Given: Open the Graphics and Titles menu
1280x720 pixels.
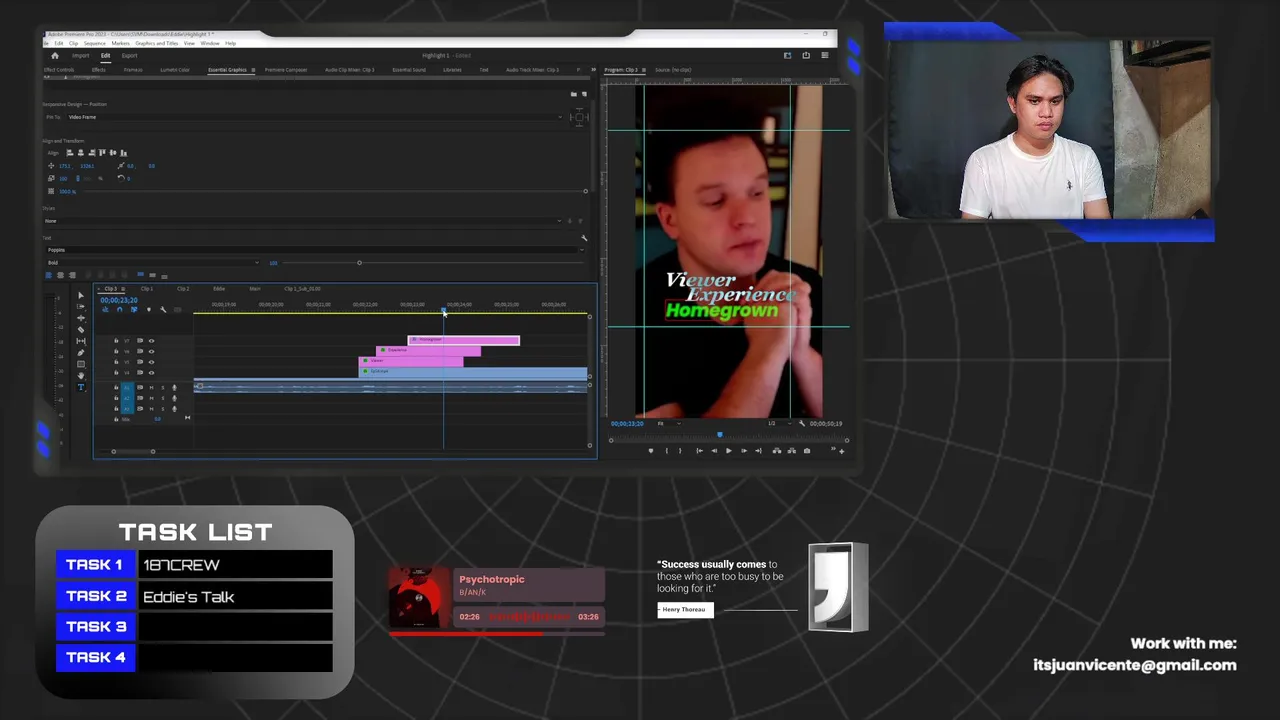Looking at the screenshot, I should click(157, 43).
